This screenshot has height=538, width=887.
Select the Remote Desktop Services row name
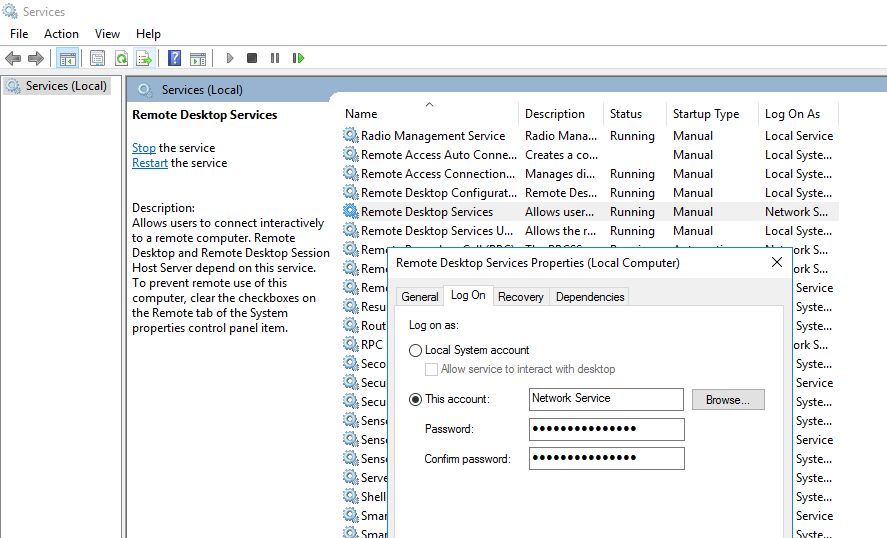coord(427,212)
